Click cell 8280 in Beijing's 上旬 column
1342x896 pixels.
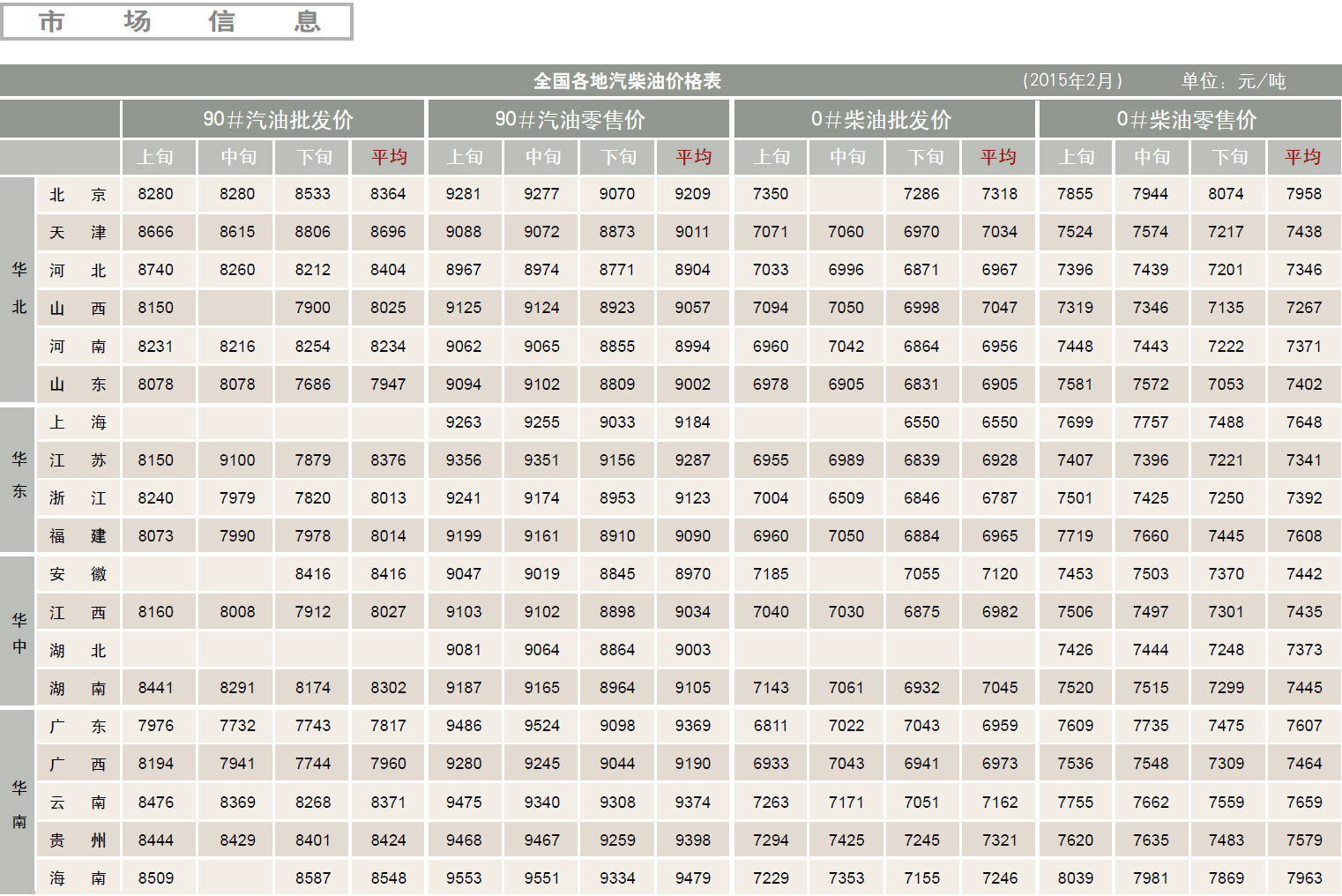158,193
